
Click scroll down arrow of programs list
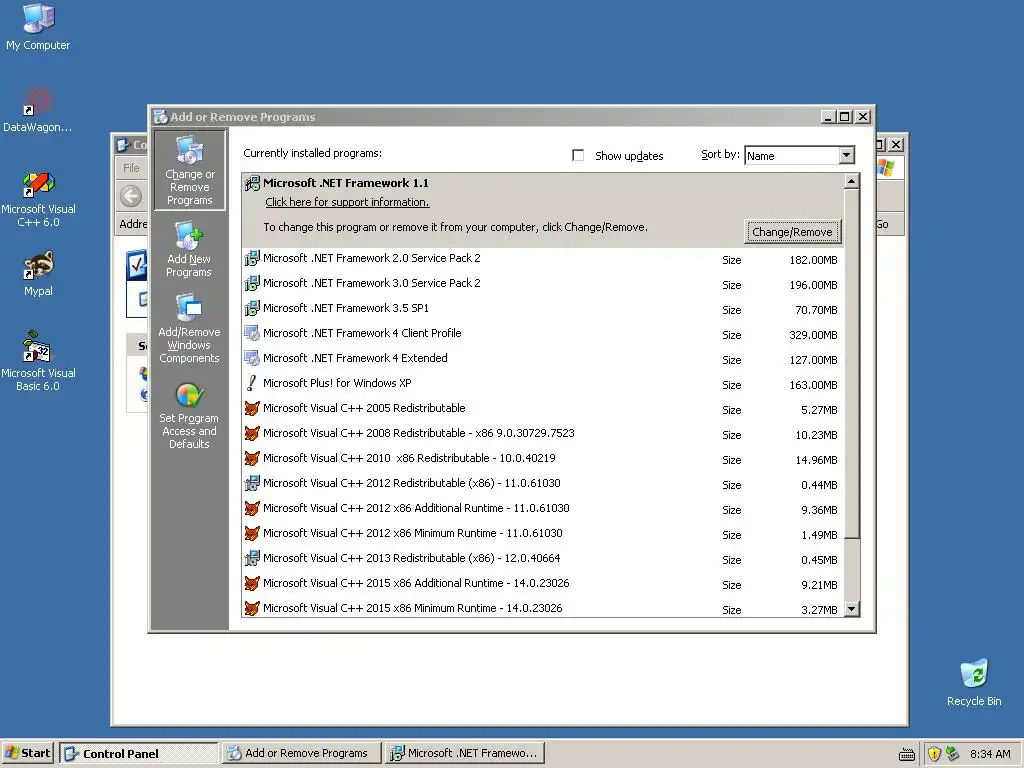[851, 609]
